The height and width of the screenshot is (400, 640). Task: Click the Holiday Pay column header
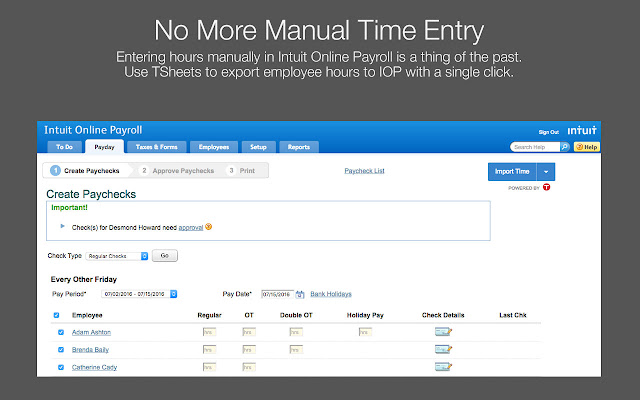[x=365, y=315]
